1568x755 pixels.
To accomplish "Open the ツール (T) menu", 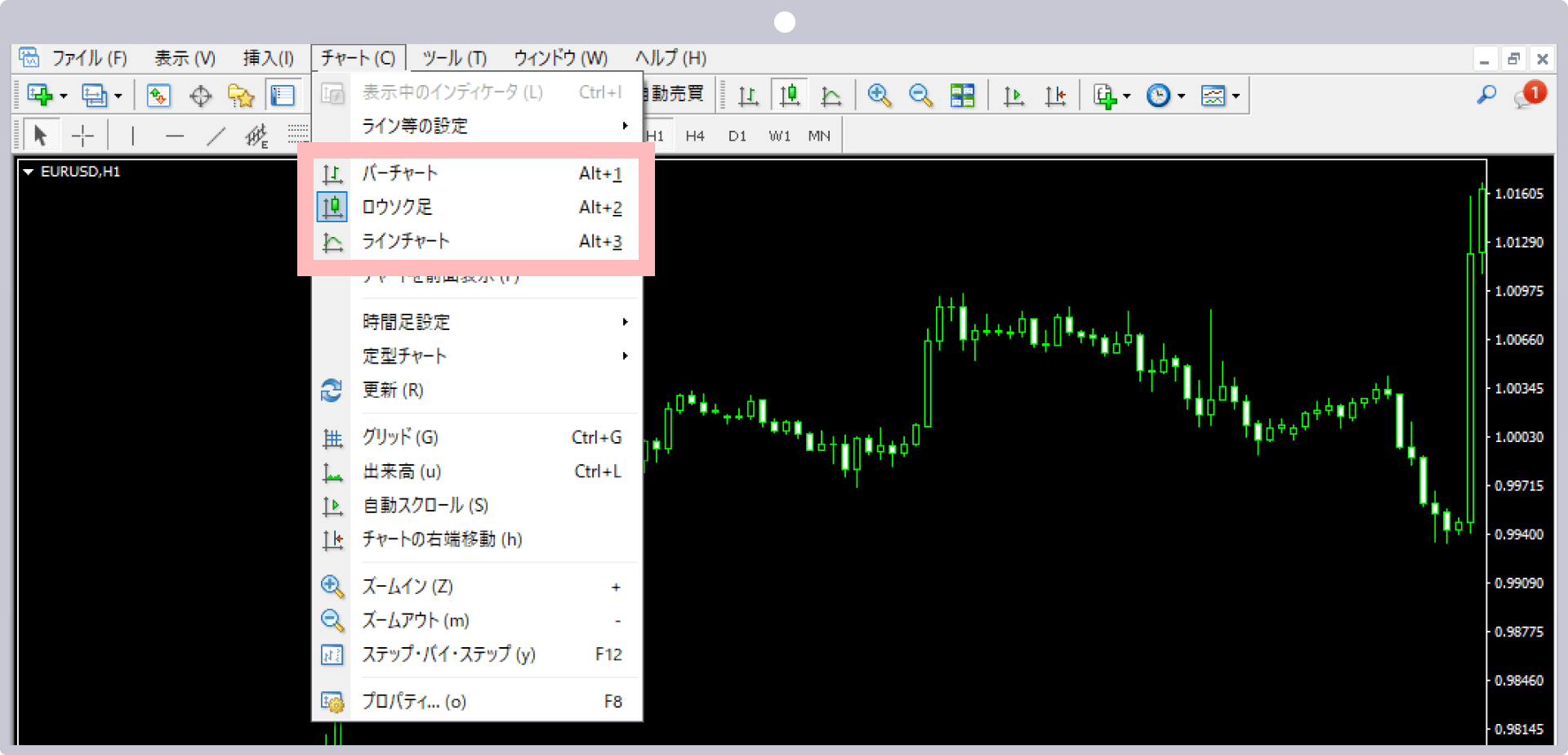I will pos(455,58).
